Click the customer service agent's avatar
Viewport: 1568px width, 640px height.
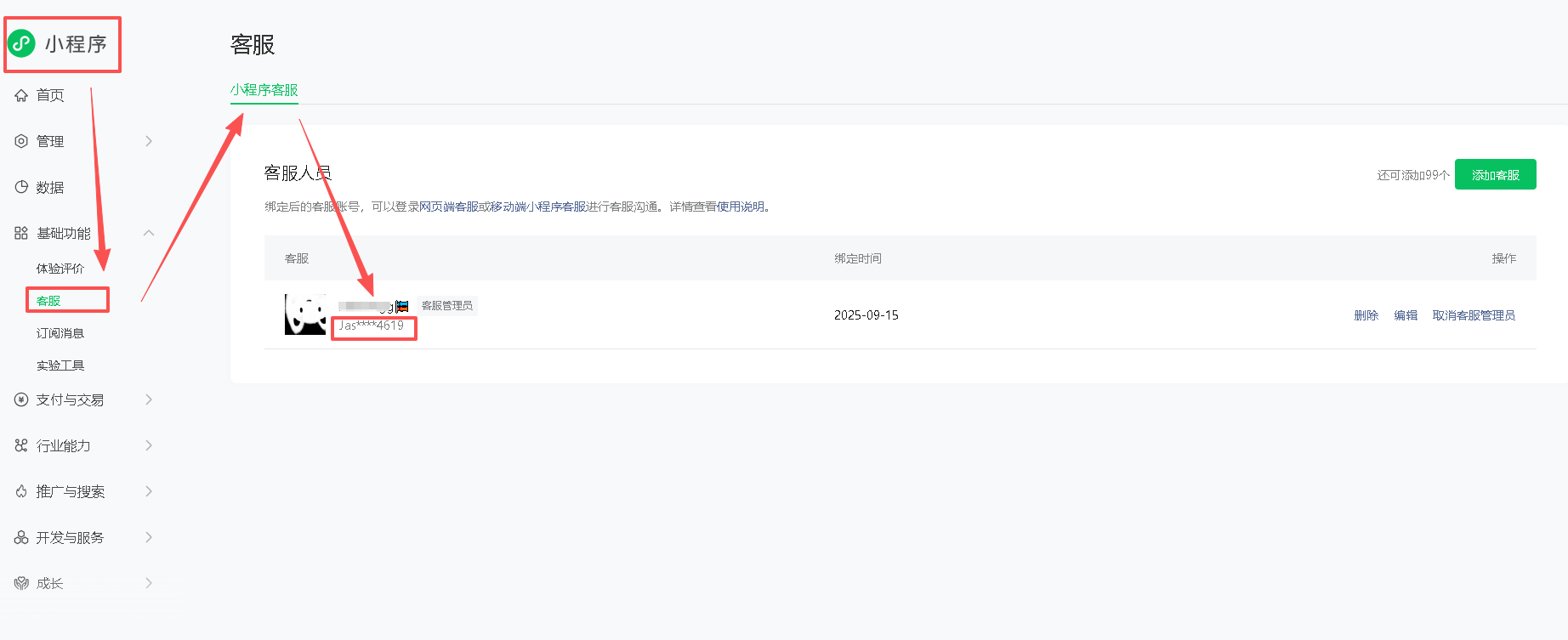[305, 314]
